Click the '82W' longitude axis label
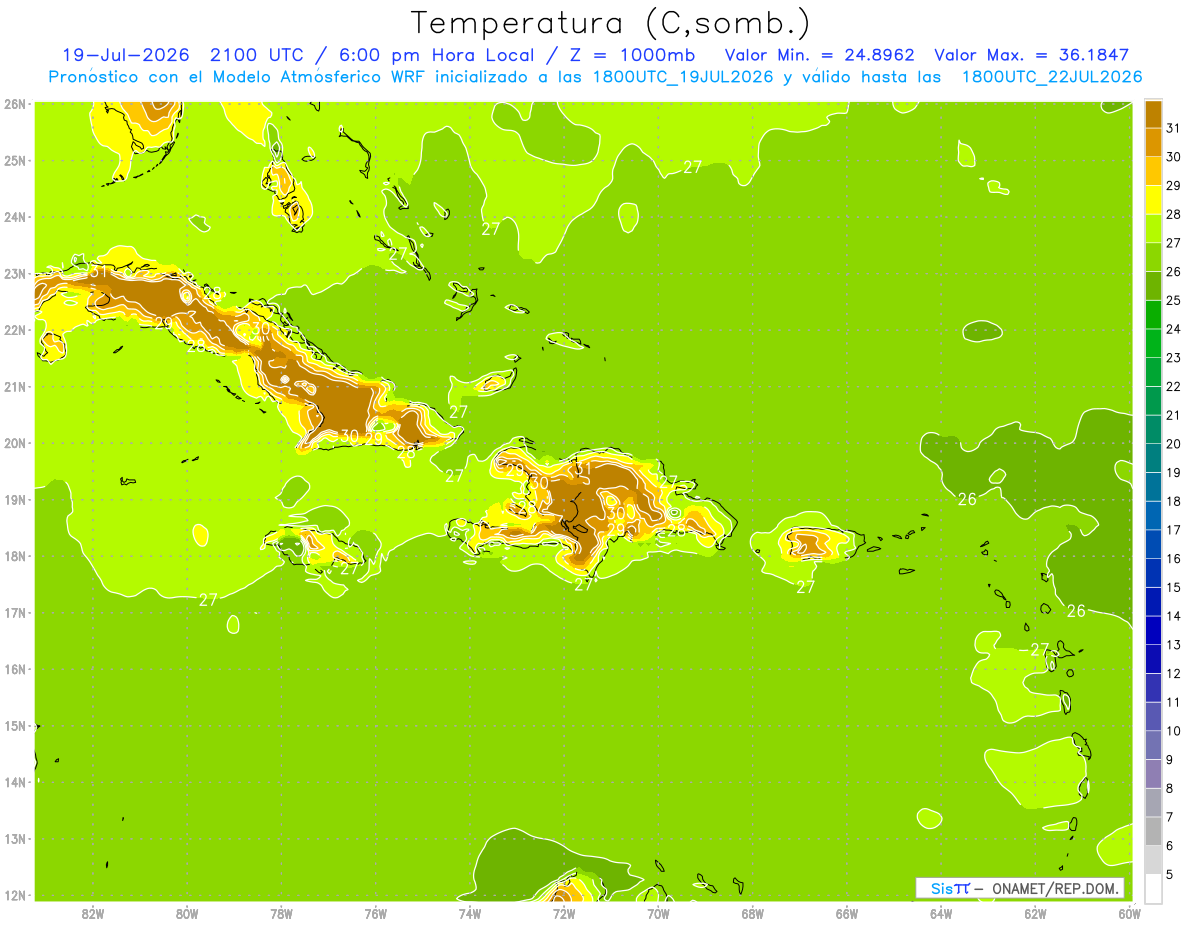The width and height of the screenshot is (1200, 927). click(92, 914)
